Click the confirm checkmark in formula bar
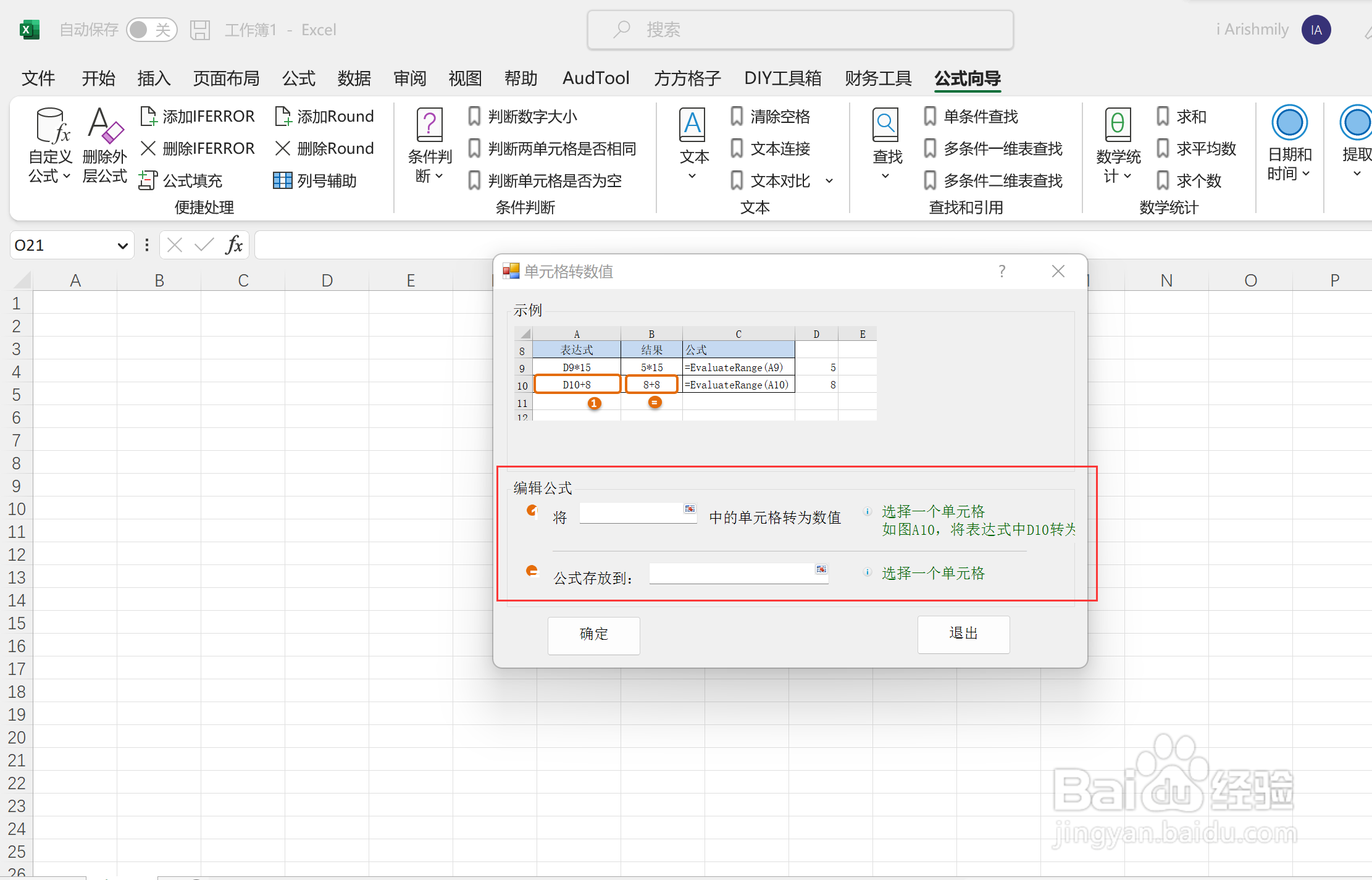The image size is (1372, 880). (x=204, y=245)
